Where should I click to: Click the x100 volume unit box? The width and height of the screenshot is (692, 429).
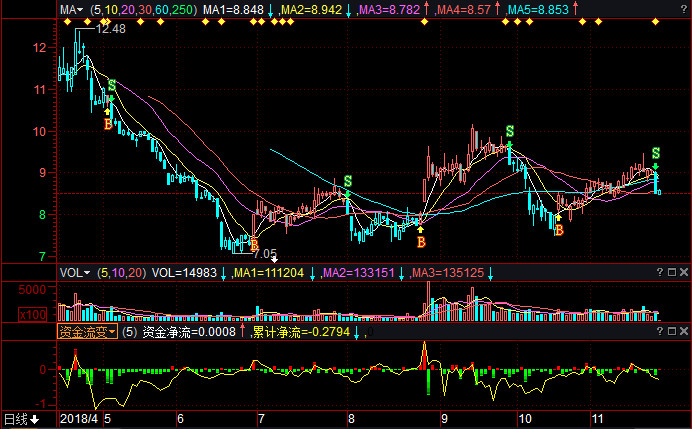[33, 315]
